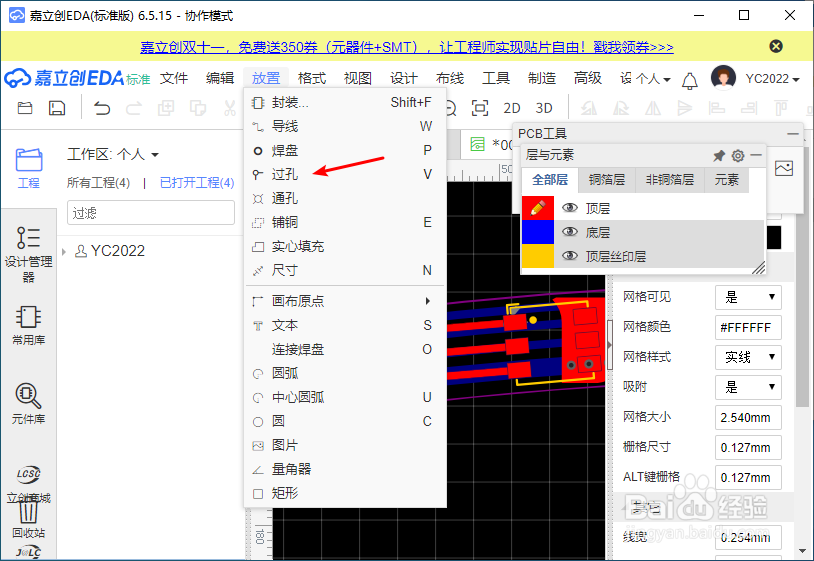This screenshot has width=814, height=561.
Task: Choose 文本 from the 放置 menu
Action: (x=345, y=325)
